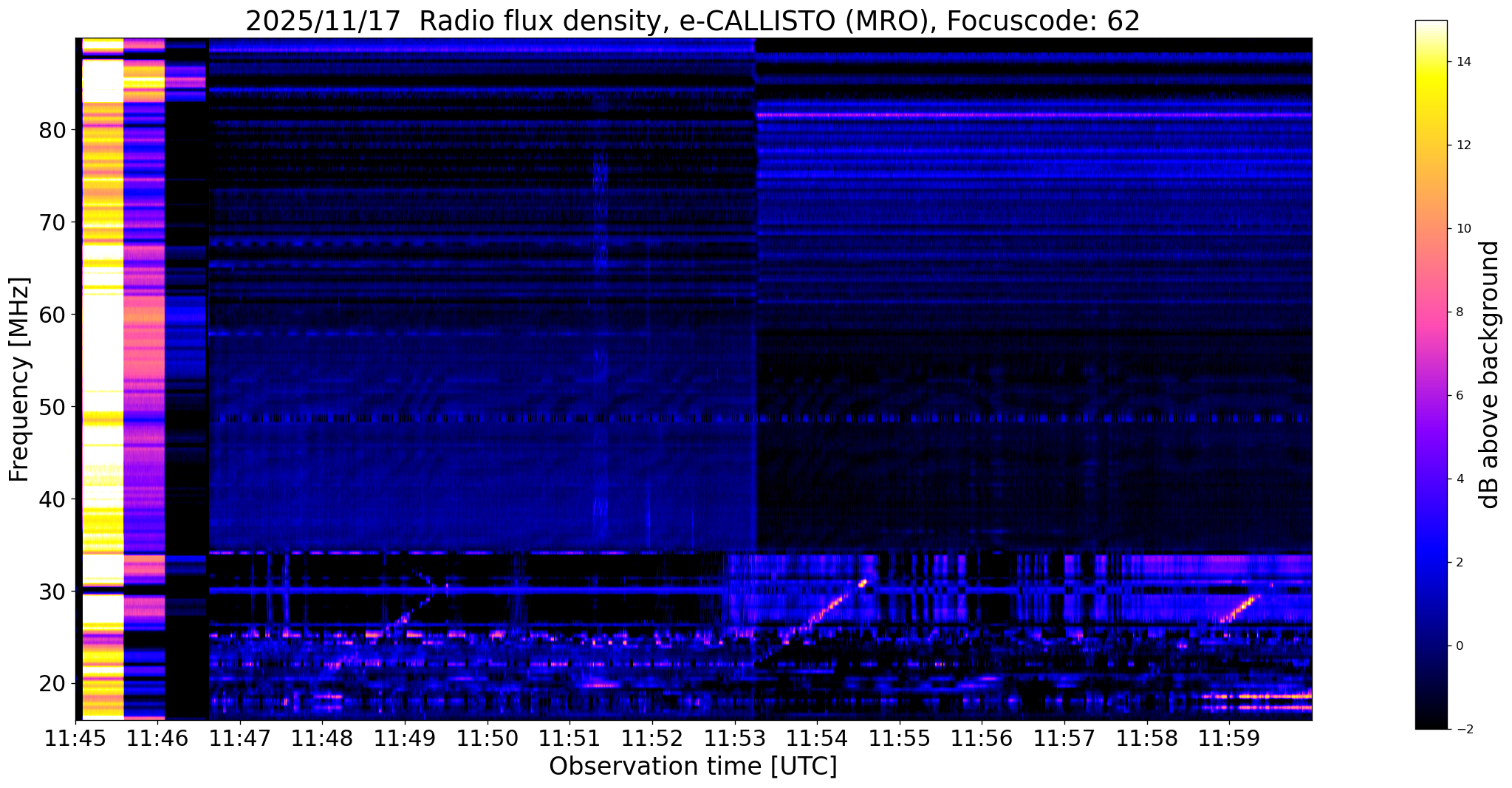
Task: Click the colorbar tick label 14
Action: pos(1462,62)
